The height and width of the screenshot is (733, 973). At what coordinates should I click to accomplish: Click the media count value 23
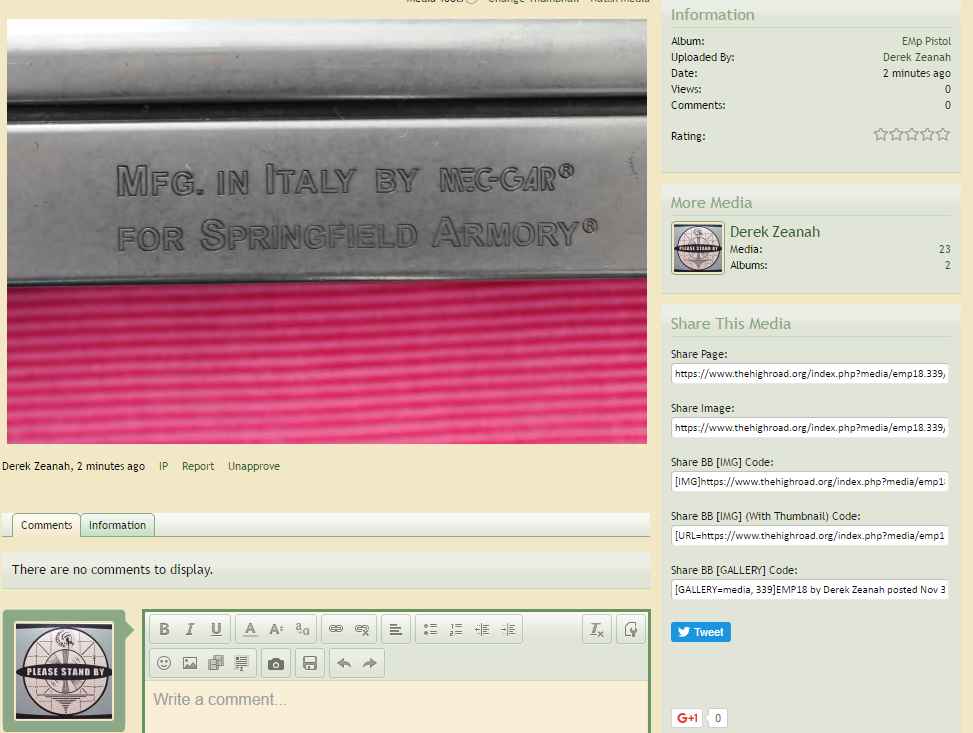point(944,249)
